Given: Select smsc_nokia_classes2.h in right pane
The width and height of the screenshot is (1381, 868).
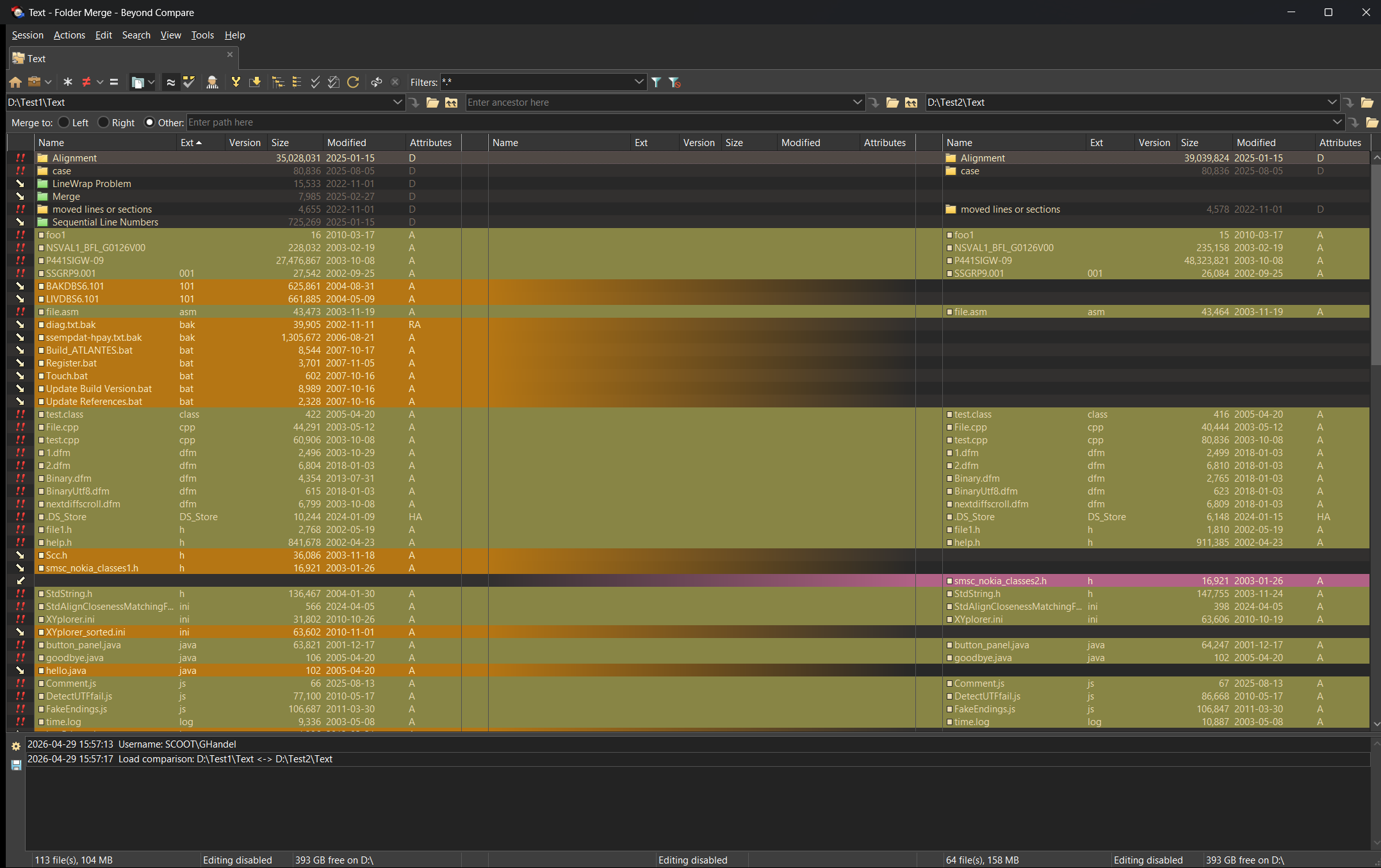Looking at the screenshot, I should pos(1156,581).
